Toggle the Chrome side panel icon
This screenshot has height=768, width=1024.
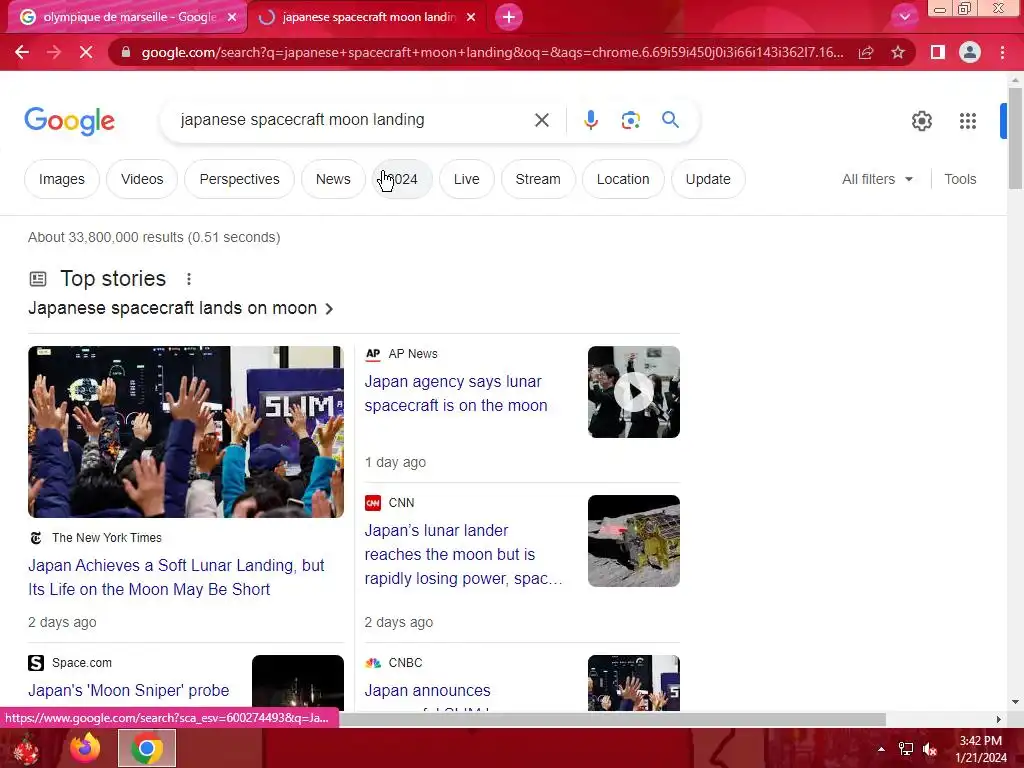tap(938, 52)
